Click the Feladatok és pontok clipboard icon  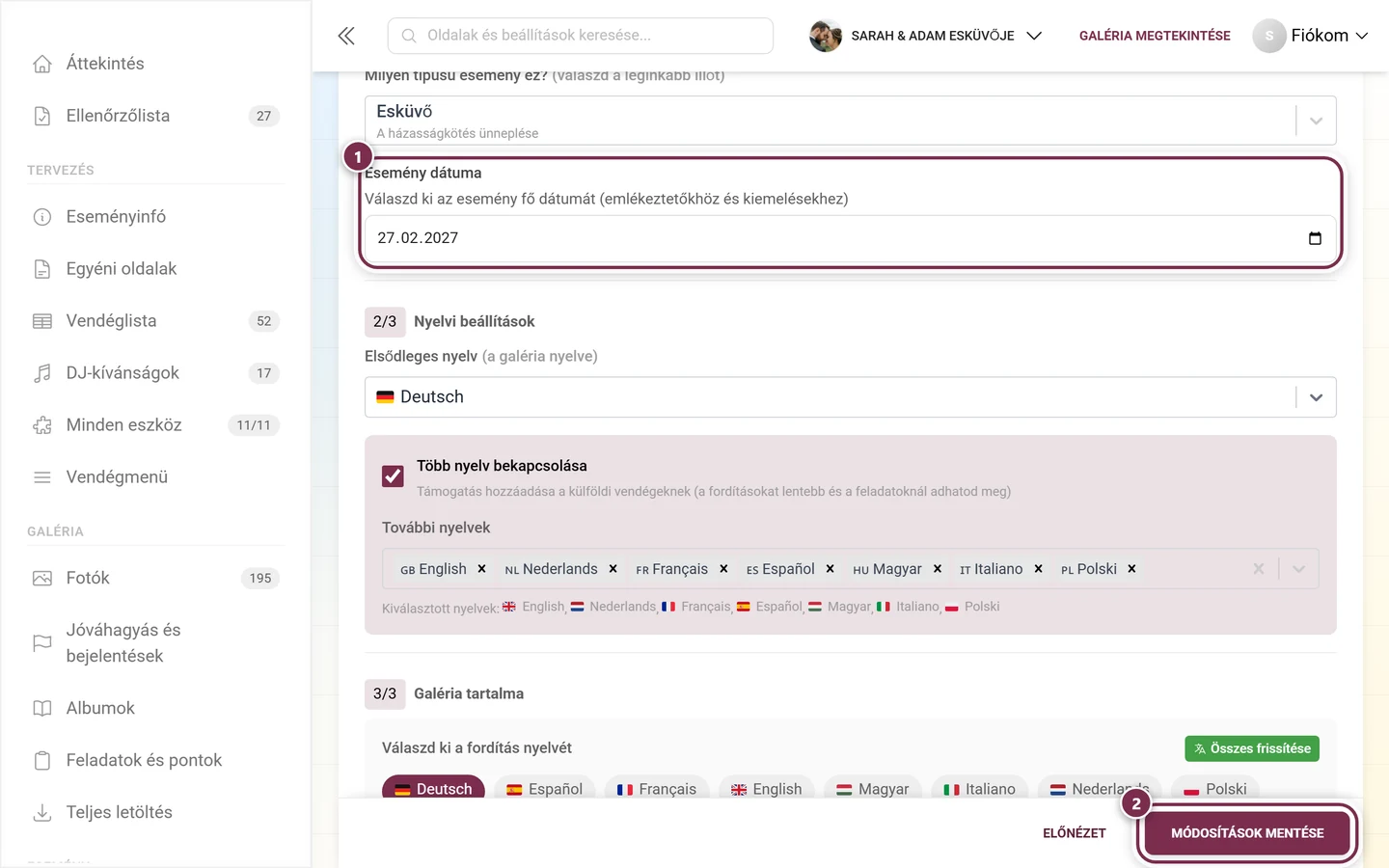[x=42, y=761]
